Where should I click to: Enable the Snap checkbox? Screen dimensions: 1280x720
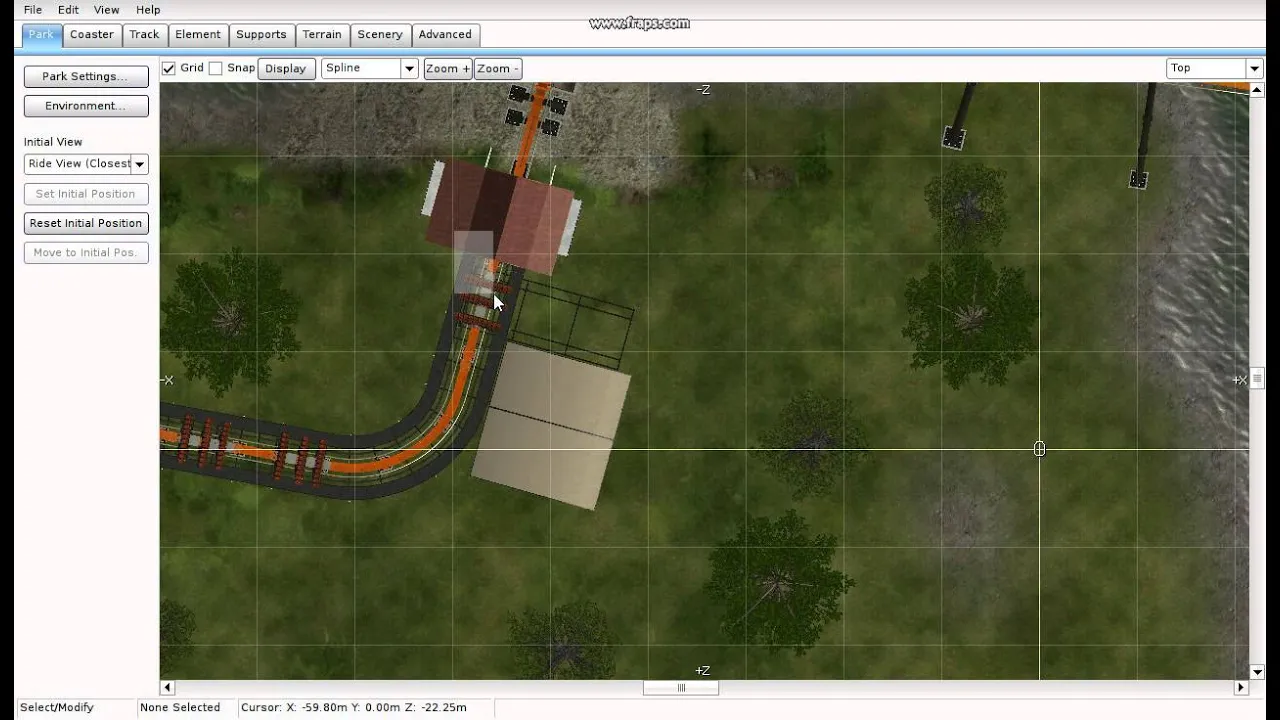[215, 68]
